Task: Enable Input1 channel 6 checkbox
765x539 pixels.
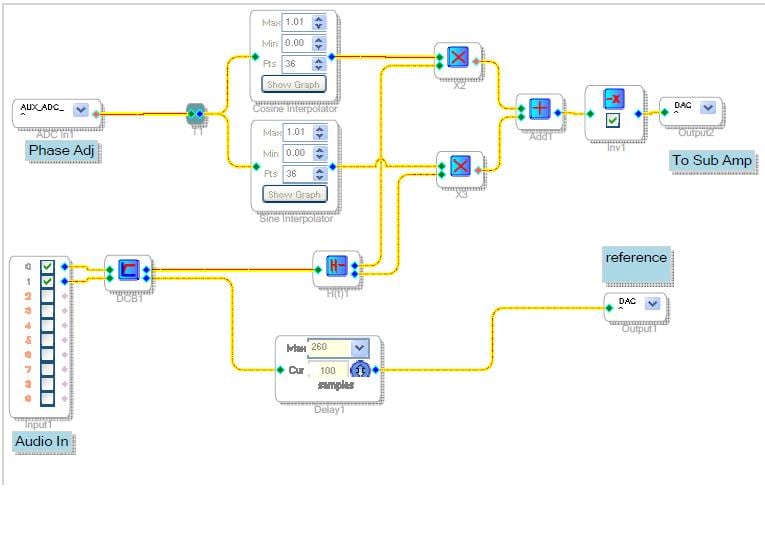Action: pyautogui.click(x=47, y=355)
